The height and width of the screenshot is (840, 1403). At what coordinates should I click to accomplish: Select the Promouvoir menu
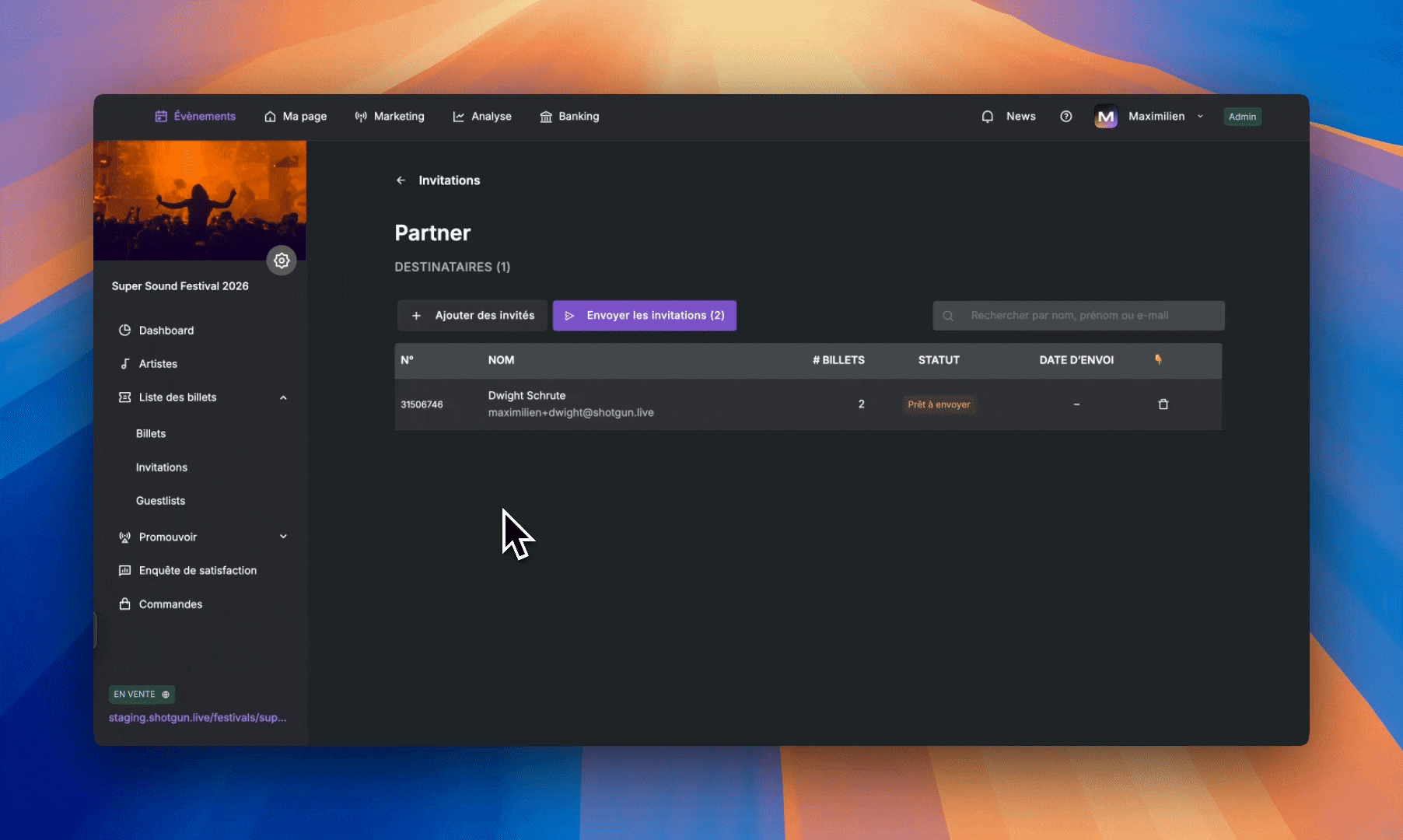click(168, 537)
